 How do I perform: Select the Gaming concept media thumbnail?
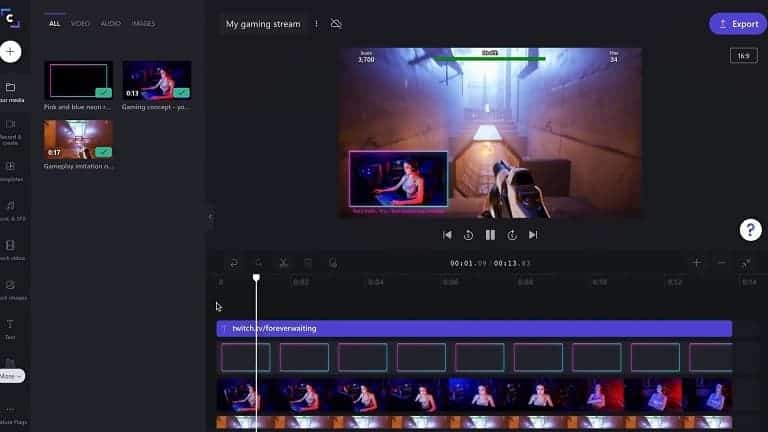[157, 80]
